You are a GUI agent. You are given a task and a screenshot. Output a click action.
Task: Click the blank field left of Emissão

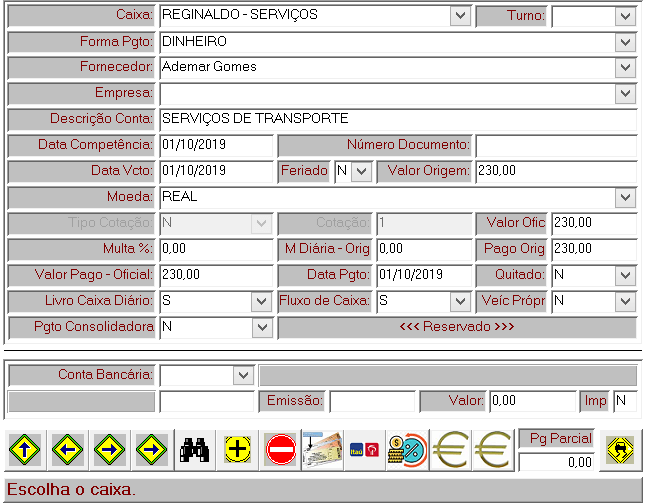click(207, 401)
